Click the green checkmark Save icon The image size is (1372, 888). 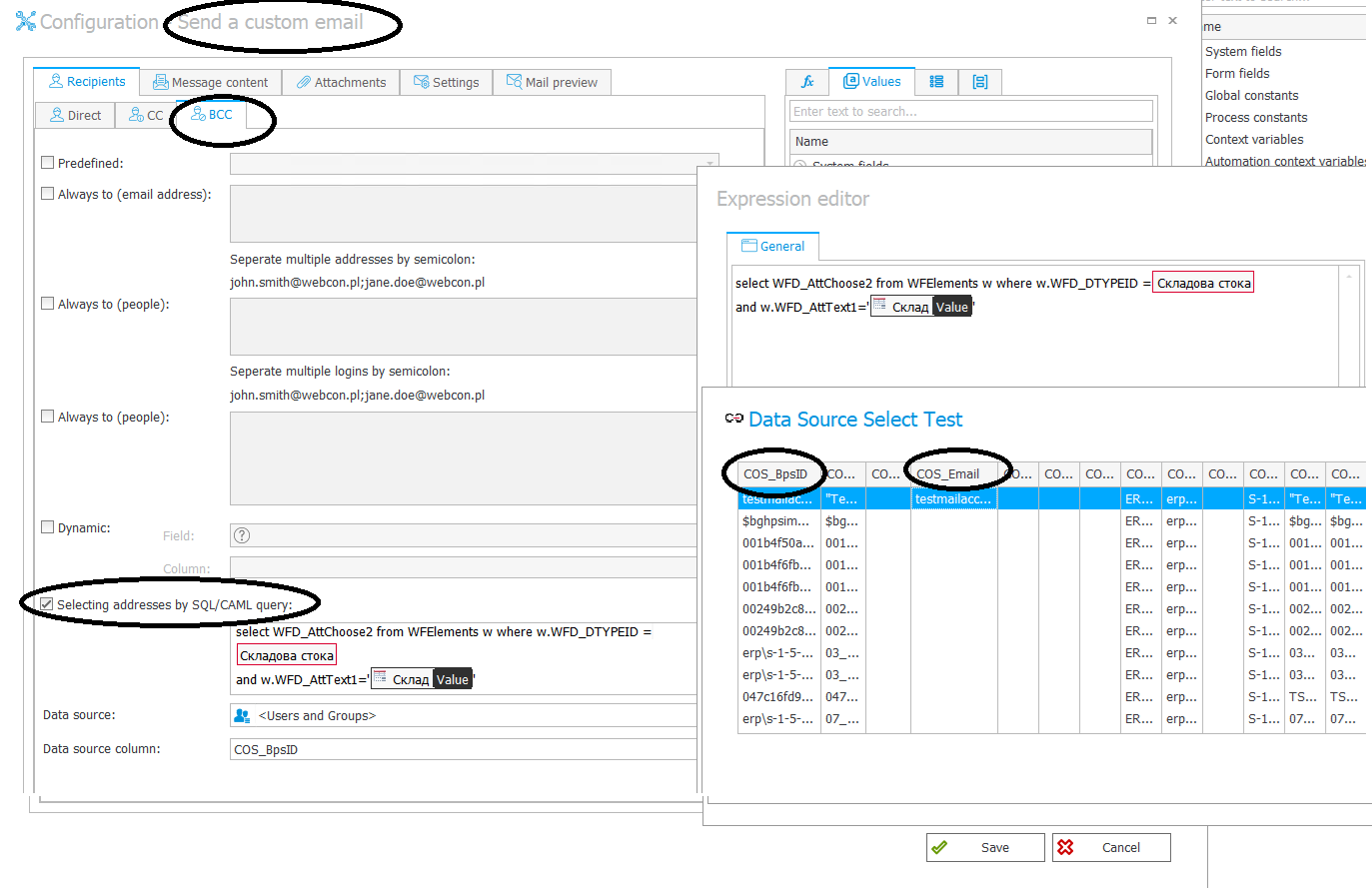(x=939, y=847)
